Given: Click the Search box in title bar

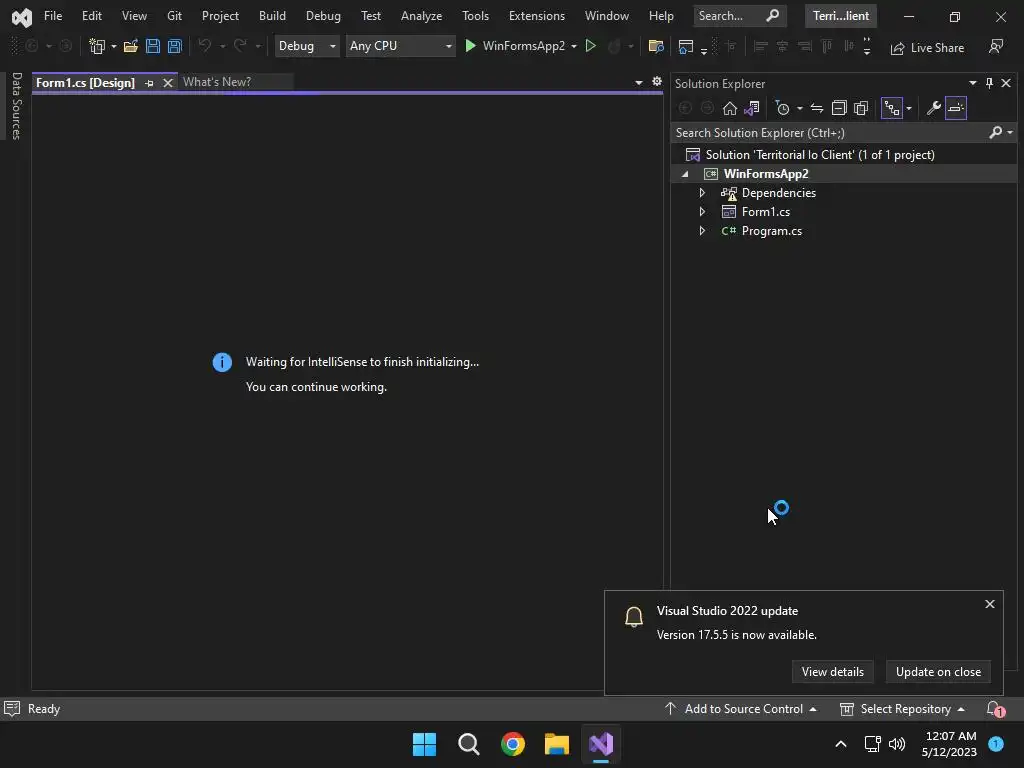Looking at the screenshot, I should pos(739,16).
